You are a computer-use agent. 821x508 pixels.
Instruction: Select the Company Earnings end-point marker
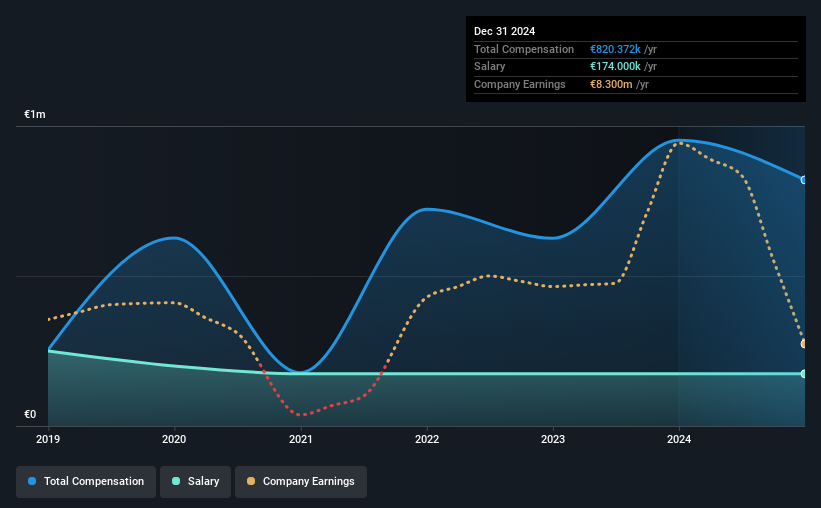pos(804,344)
